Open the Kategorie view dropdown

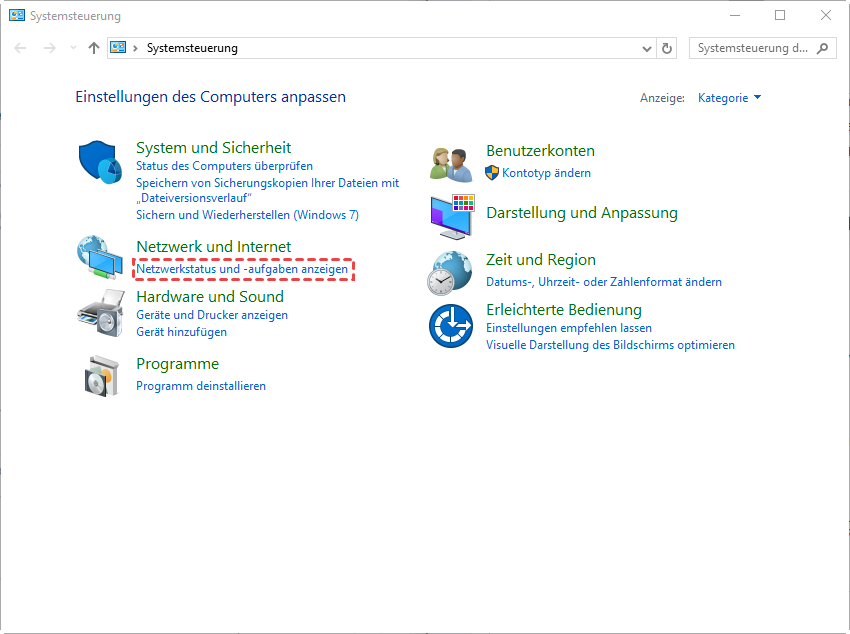(728, 98)
